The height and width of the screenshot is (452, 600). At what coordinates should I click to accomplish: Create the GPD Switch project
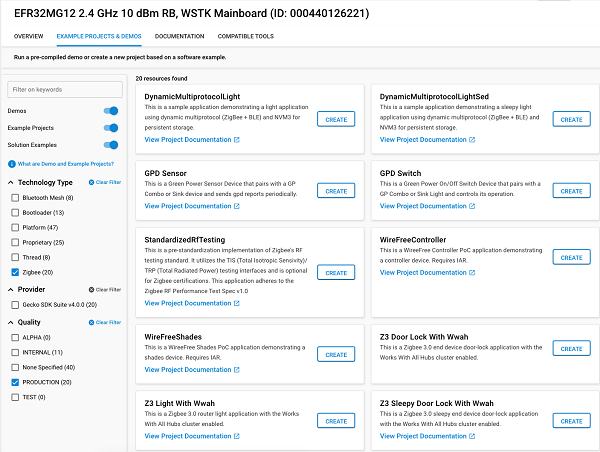[571, 190]
